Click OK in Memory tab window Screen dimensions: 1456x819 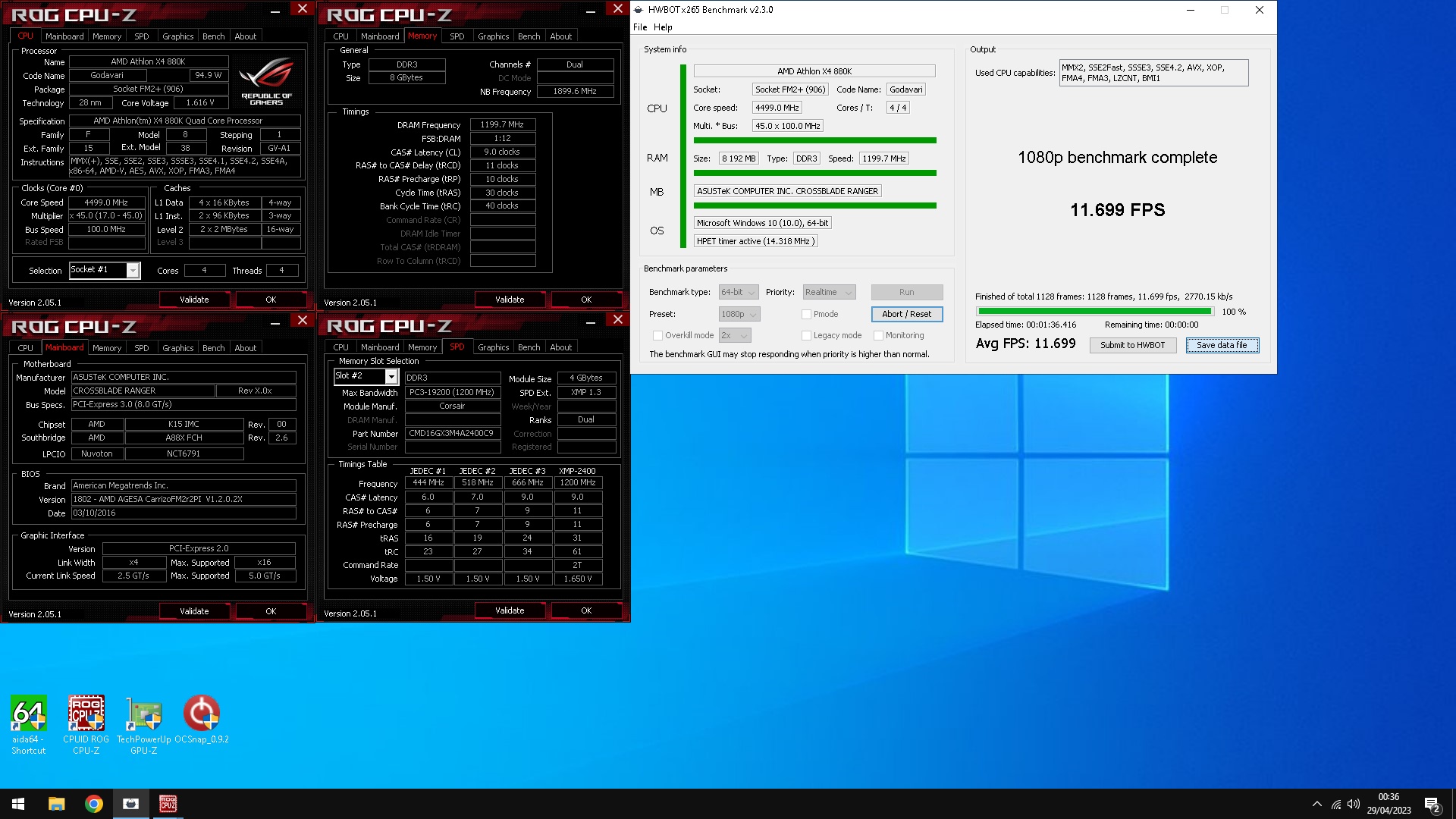586,300
